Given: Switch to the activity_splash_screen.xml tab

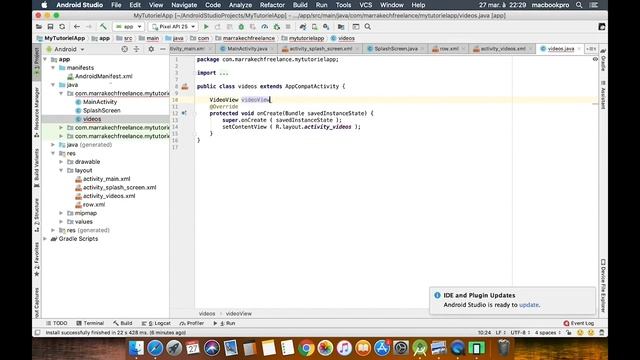Looking at the screenshot, I should (320, 49).
